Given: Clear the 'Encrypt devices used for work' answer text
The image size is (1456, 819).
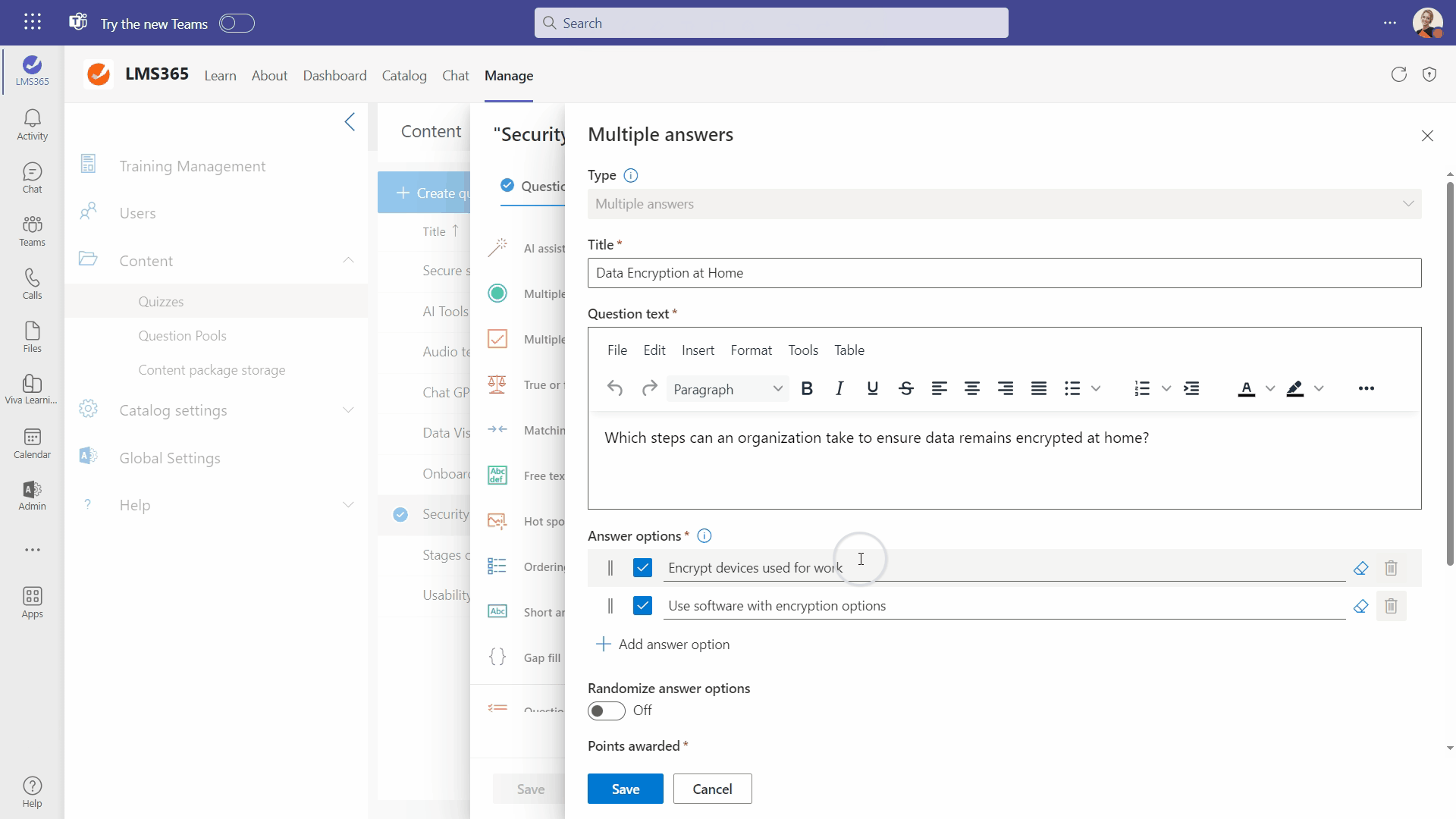Looking at the screenshot, I should coord(1360,568).
